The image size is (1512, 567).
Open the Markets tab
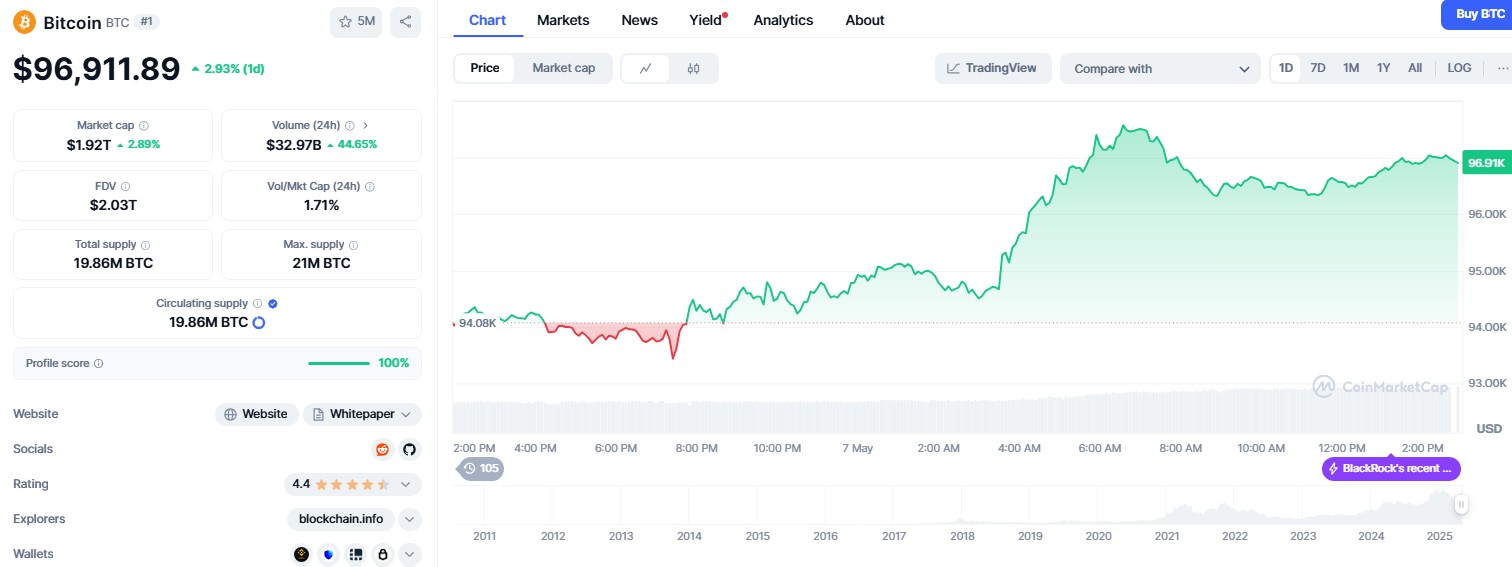click(563, 20)
